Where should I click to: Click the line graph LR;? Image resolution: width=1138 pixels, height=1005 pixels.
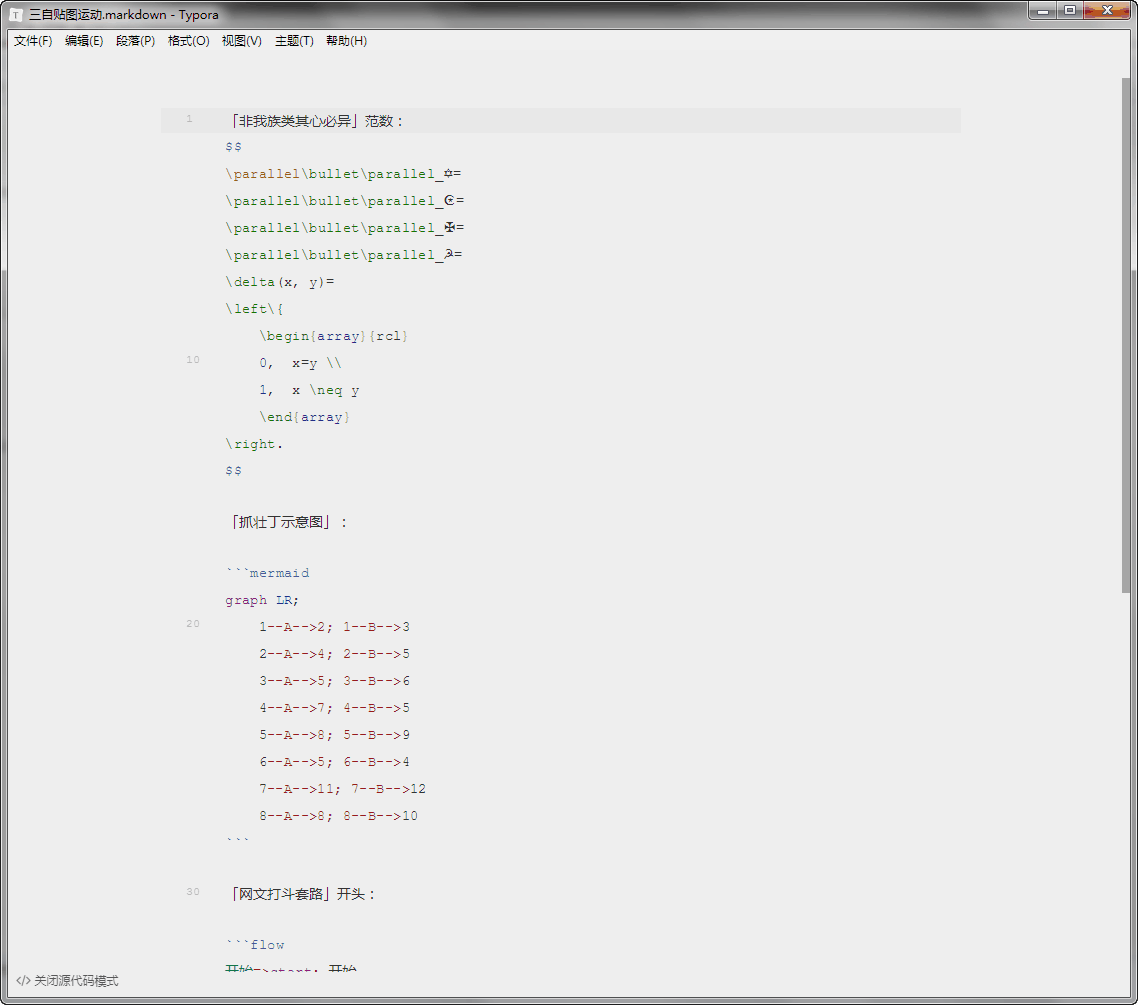tap(262, 600)
